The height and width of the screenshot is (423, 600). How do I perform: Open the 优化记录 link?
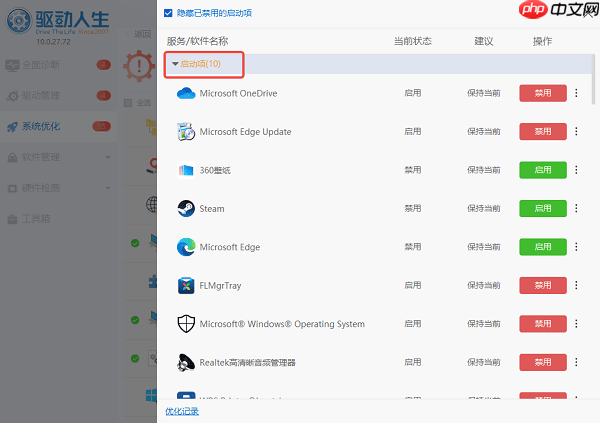click(182, 412)
